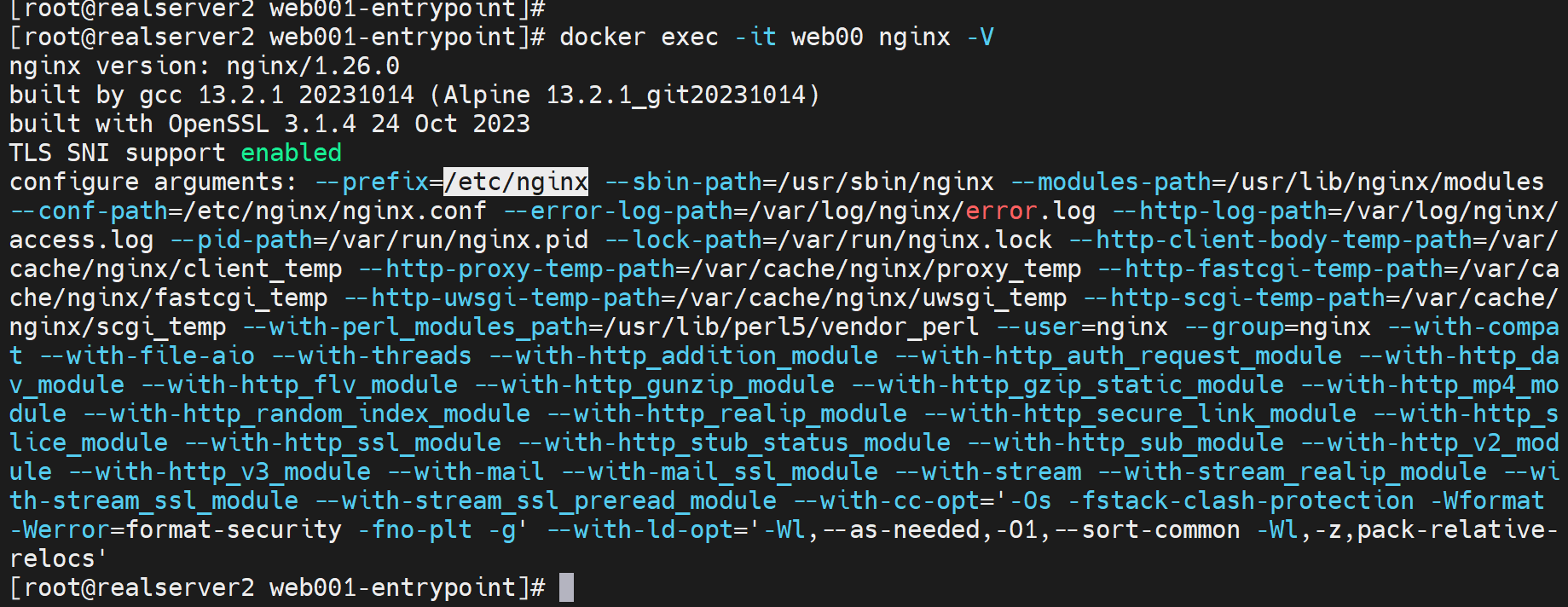Click the green word "enabled"
This screenshot has height=607, width=1568.
(x=291, y=153)
